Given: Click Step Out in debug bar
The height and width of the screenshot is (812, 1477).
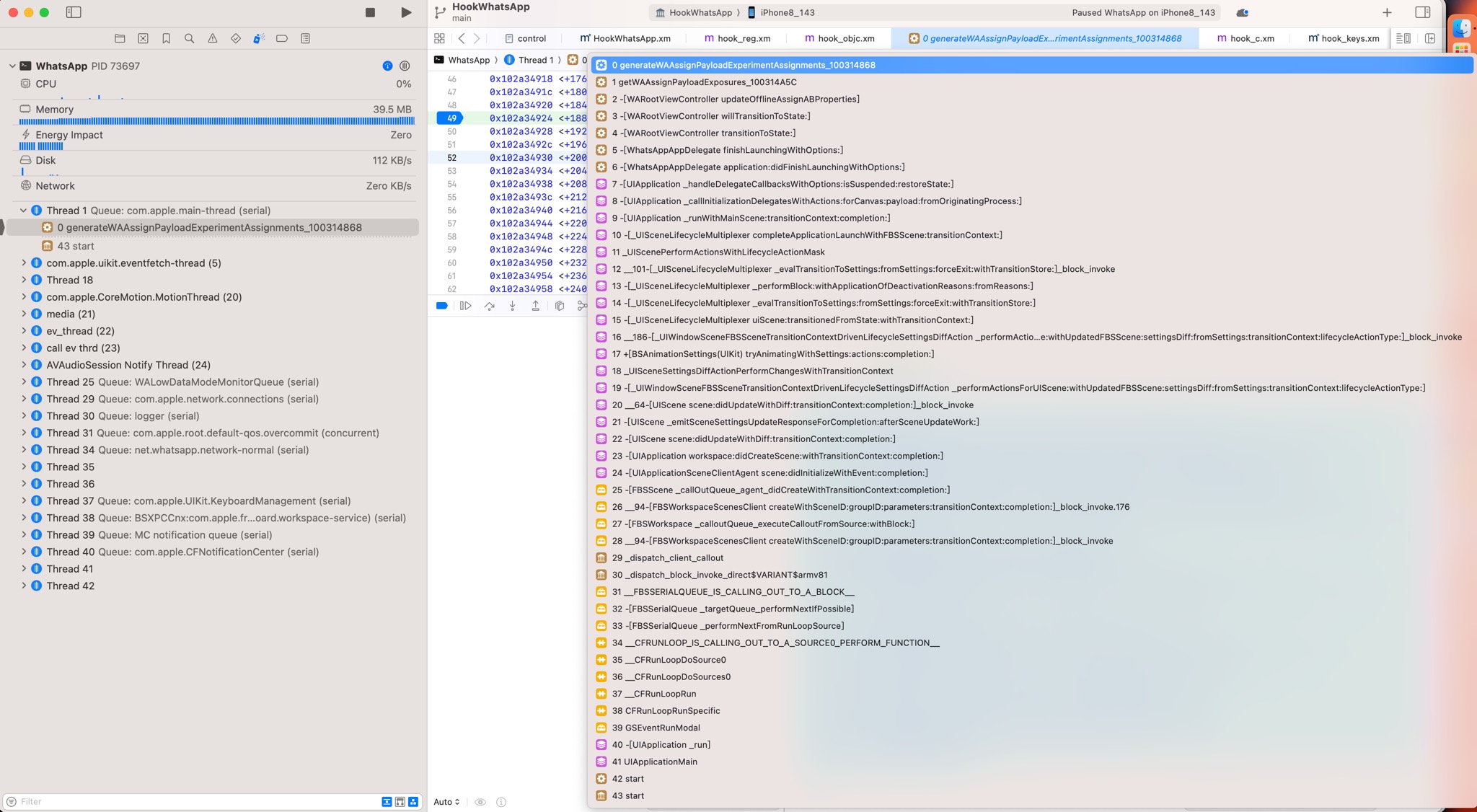Looking at the screenshot, I should [x=536, y=306].
